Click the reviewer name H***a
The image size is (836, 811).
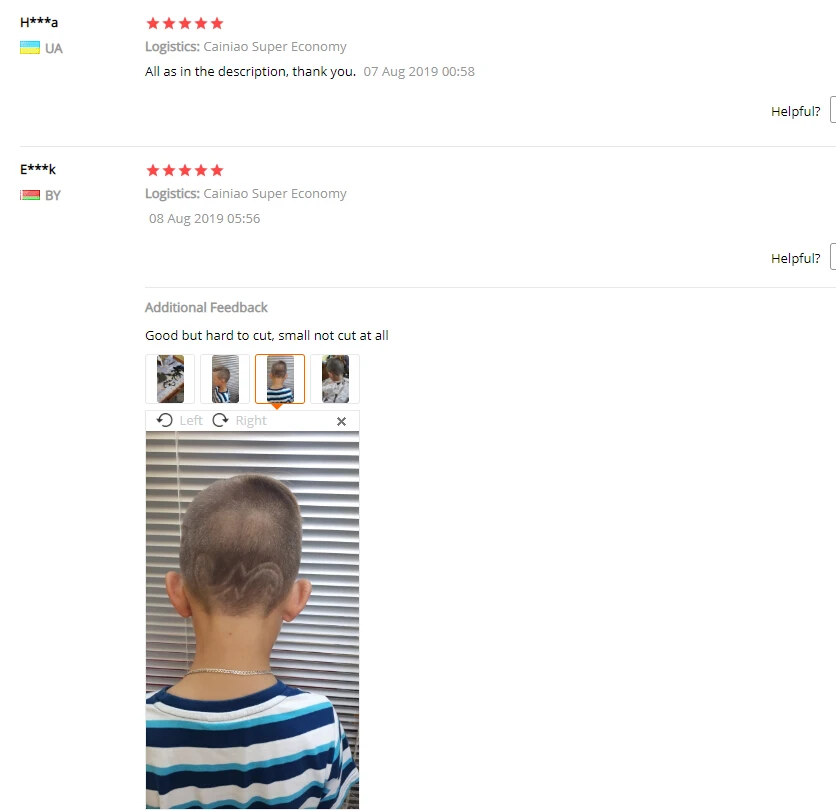click(39, 22)
